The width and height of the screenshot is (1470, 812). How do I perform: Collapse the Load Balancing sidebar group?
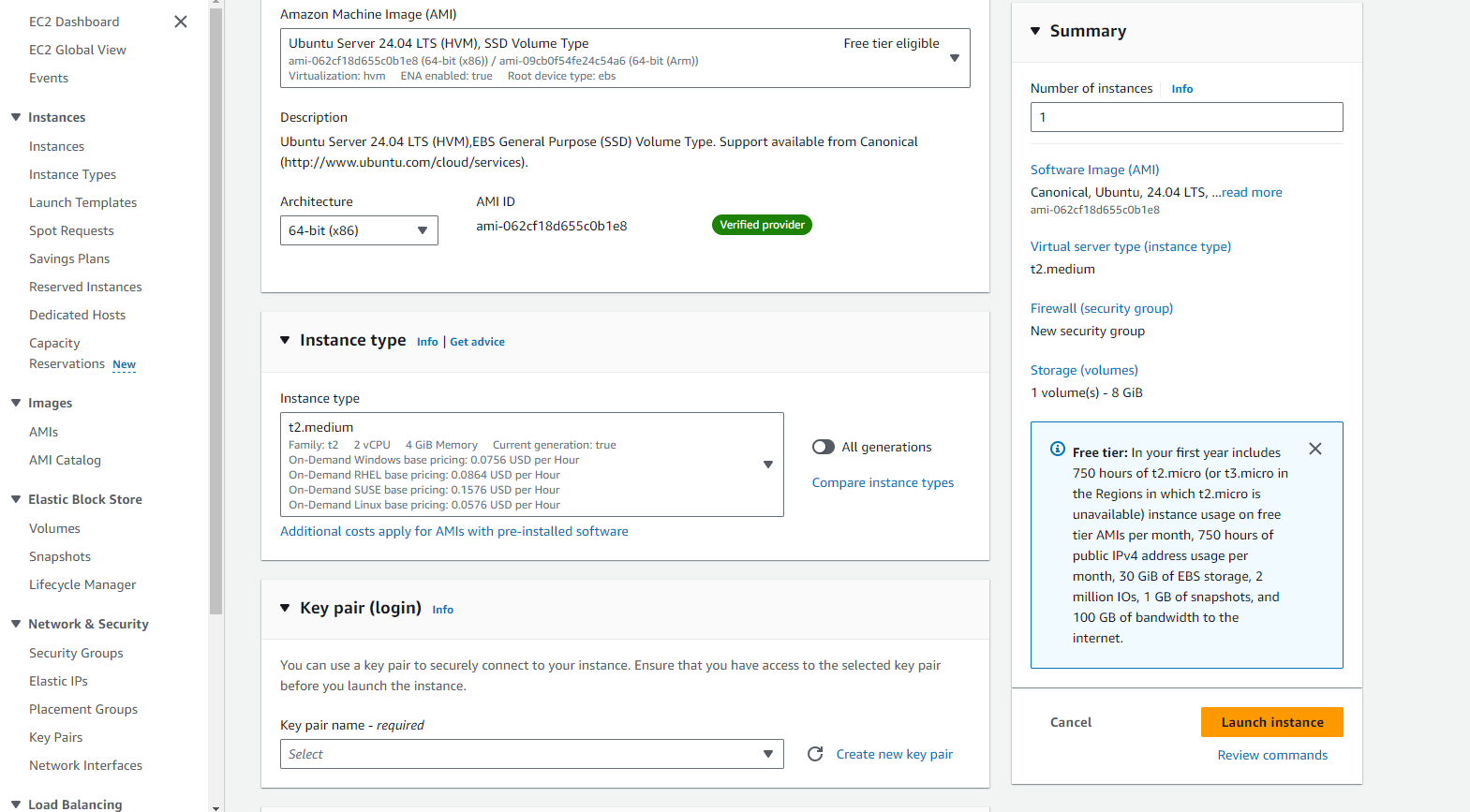click(x=16, y=805)
